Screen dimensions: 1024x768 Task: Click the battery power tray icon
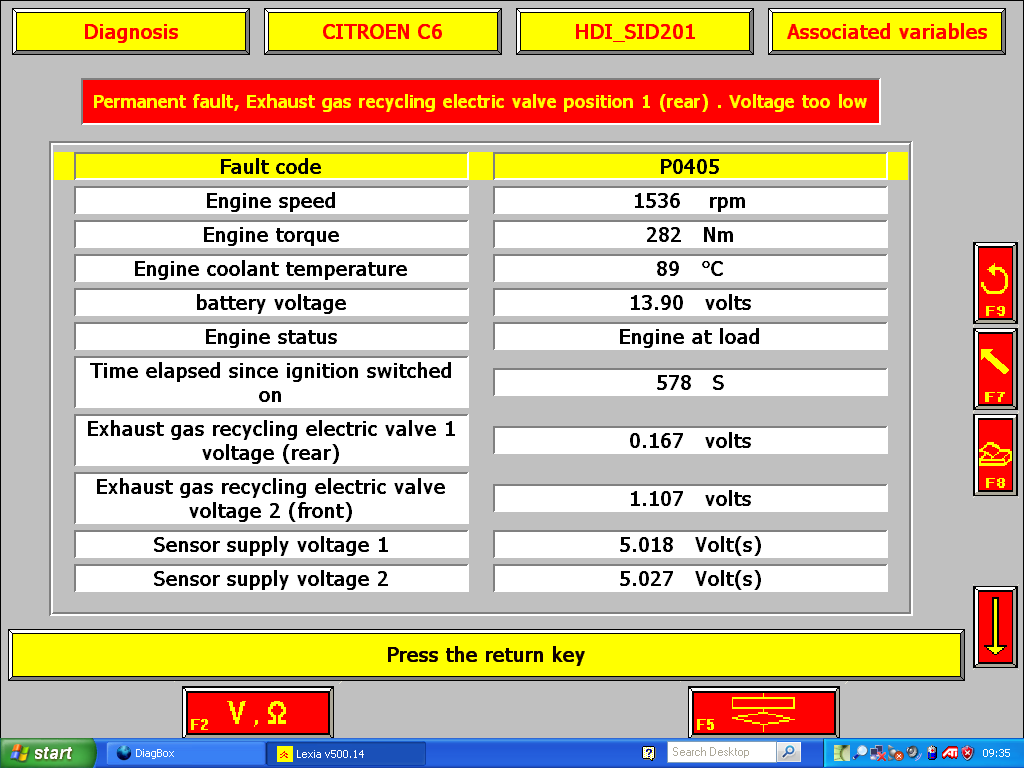932,753
